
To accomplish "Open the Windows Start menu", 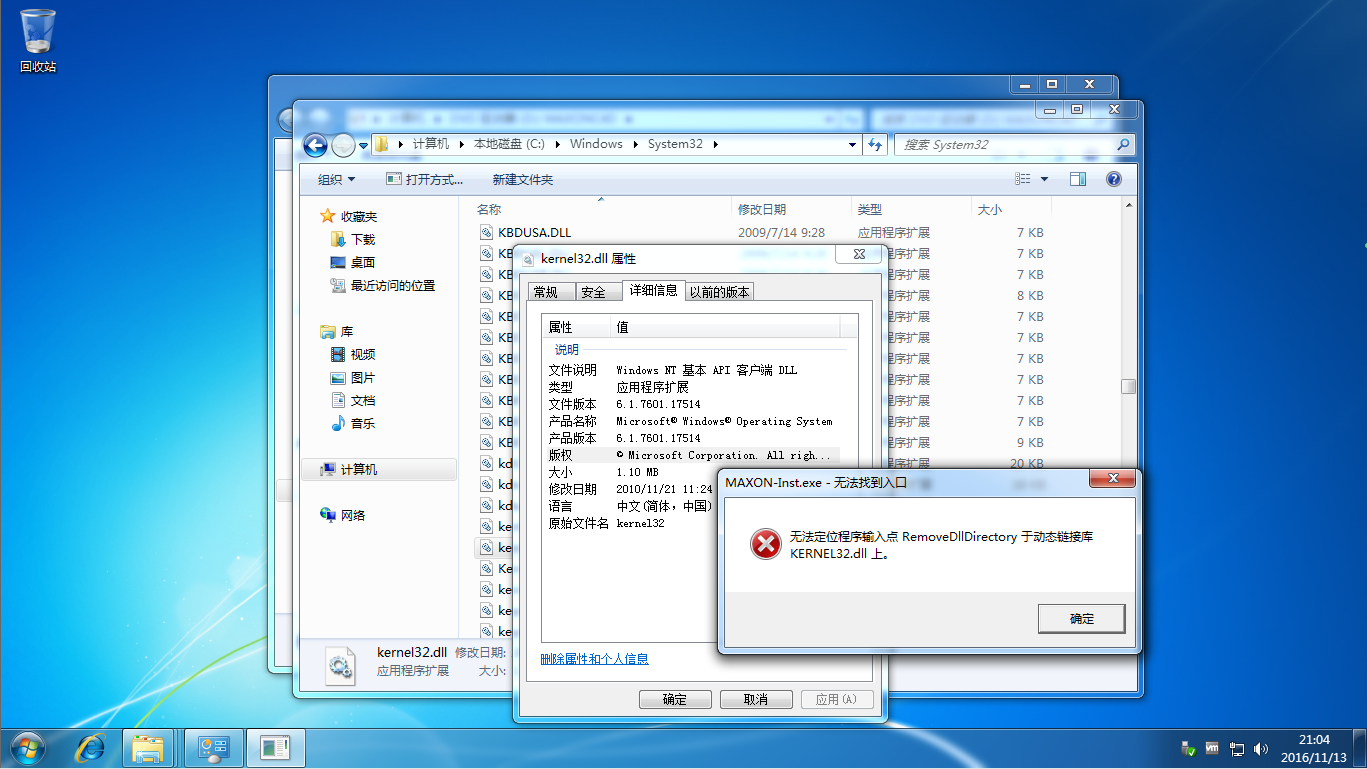I will tap(26, 747).
